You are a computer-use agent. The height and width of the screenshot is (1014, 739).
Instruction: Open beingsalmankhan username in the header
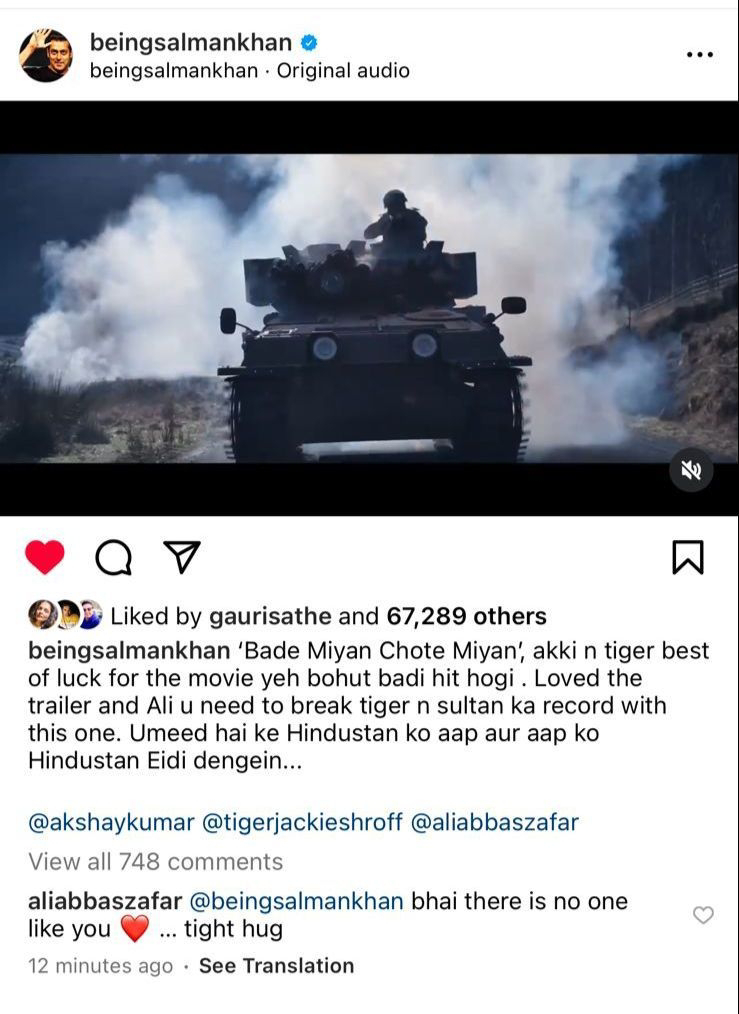191,42
